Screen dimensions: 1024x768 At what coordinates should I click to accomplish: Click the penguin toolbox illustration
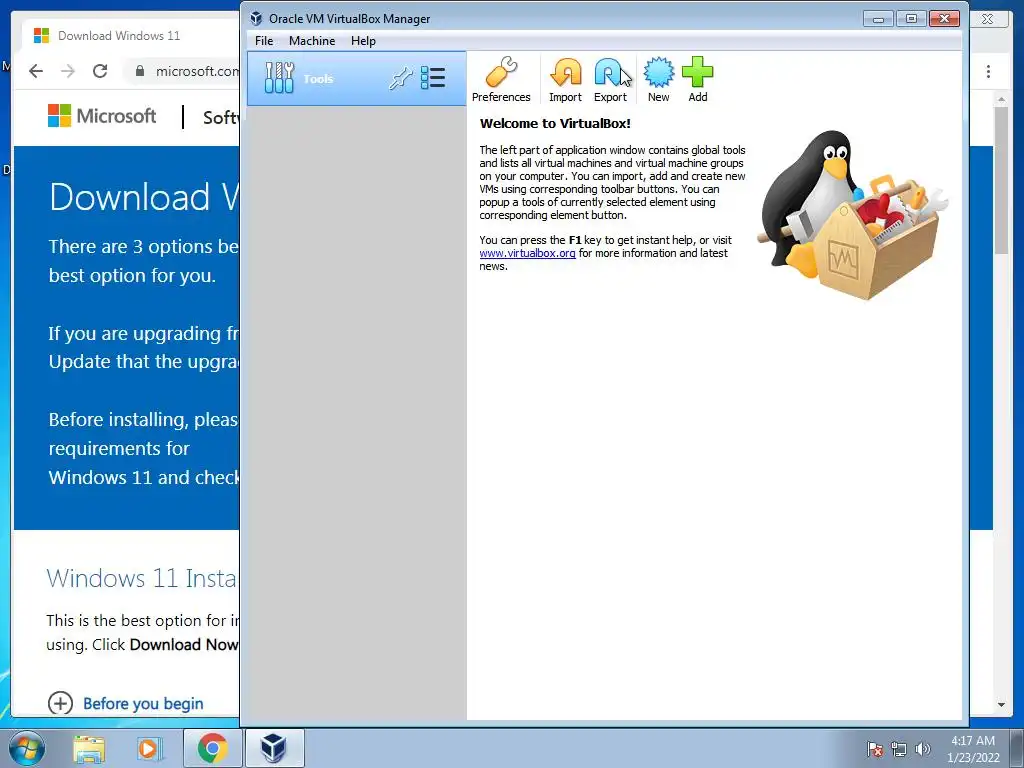852,215
